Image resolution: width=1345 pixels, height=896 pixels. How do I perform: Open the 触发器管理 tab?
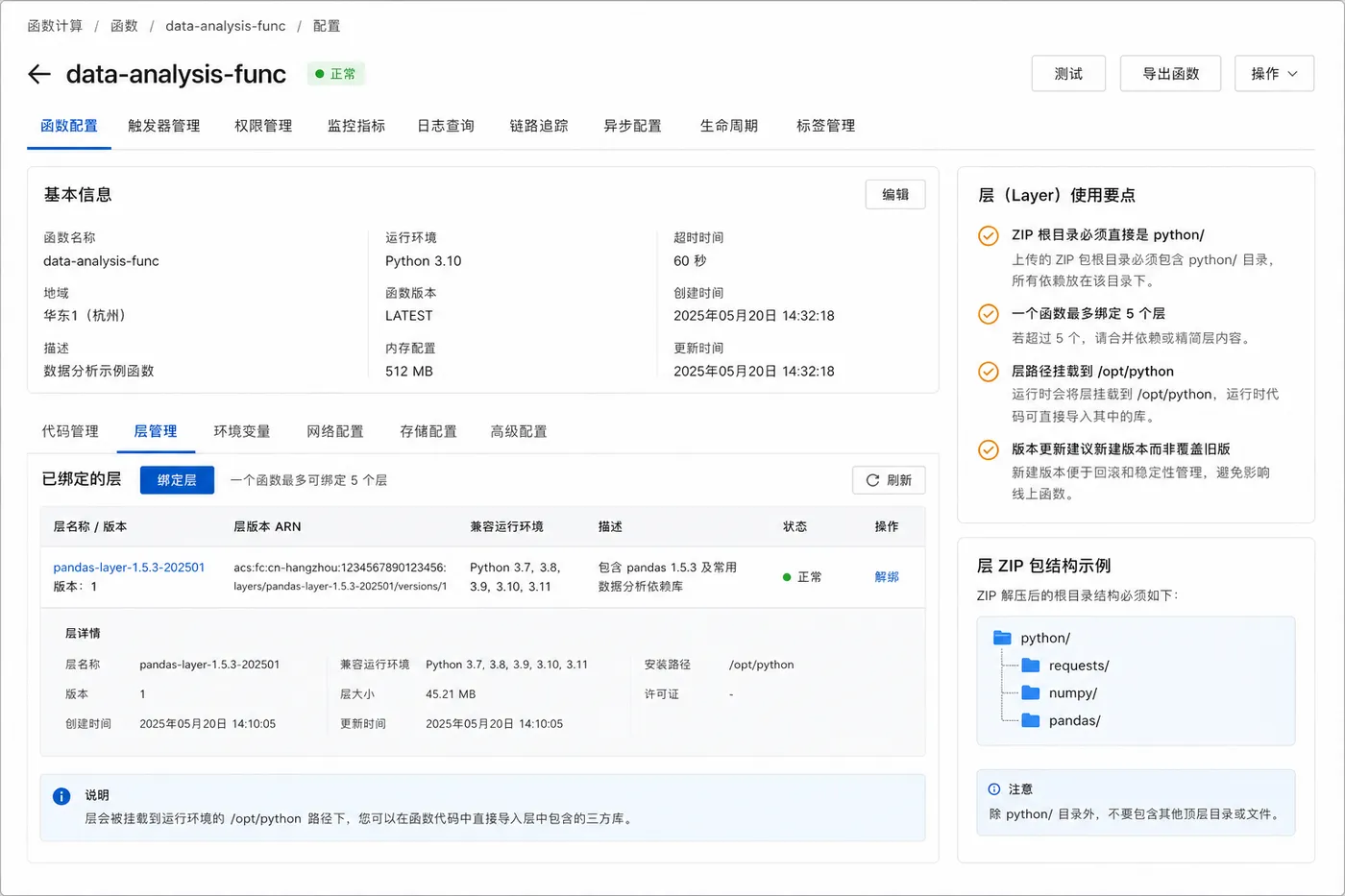tap(164, 126)
